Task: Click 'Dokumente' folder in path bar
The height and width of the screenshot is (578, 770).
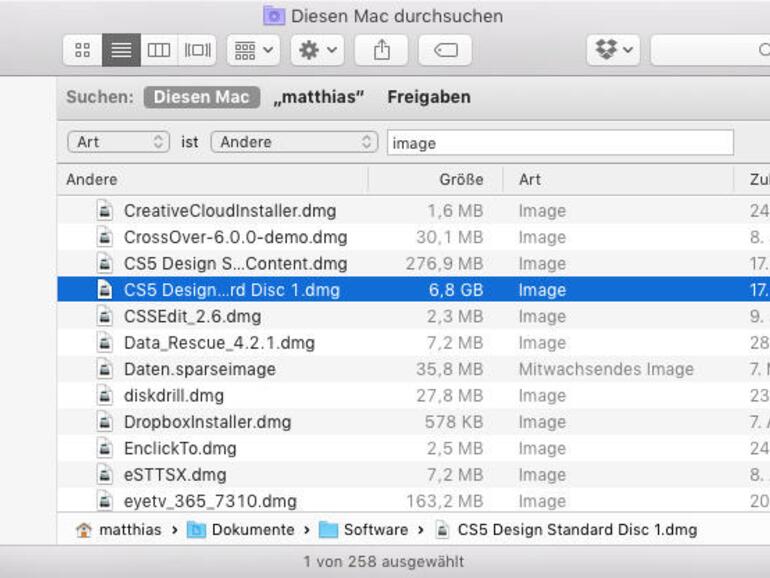Action: tap(241, 530)
